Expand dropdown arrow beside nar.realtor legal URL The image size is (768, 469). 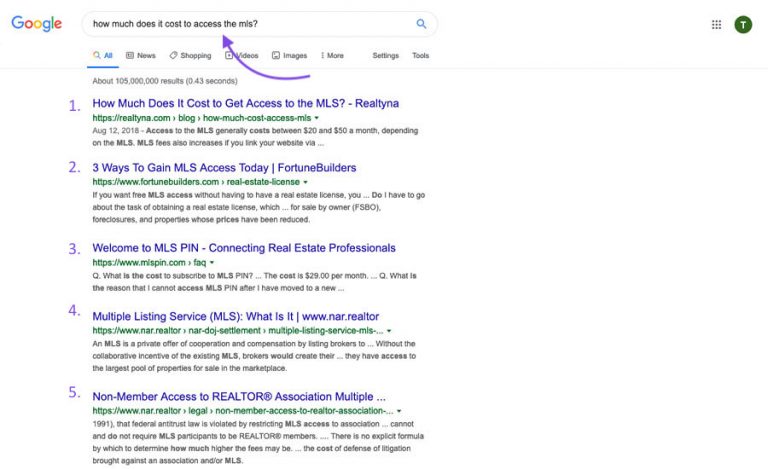[399, 411]
